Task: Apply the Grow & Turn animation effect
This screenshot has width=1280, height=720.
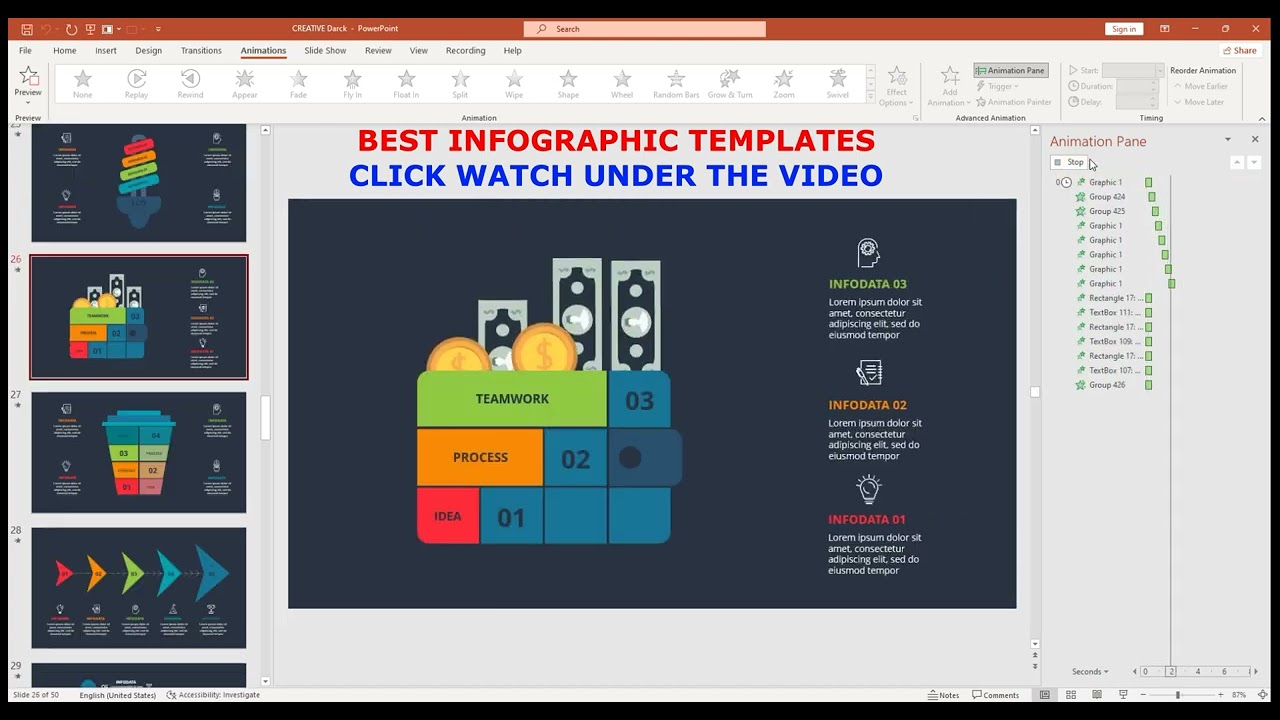Action: pyautogui.click(x=730, y=84)
